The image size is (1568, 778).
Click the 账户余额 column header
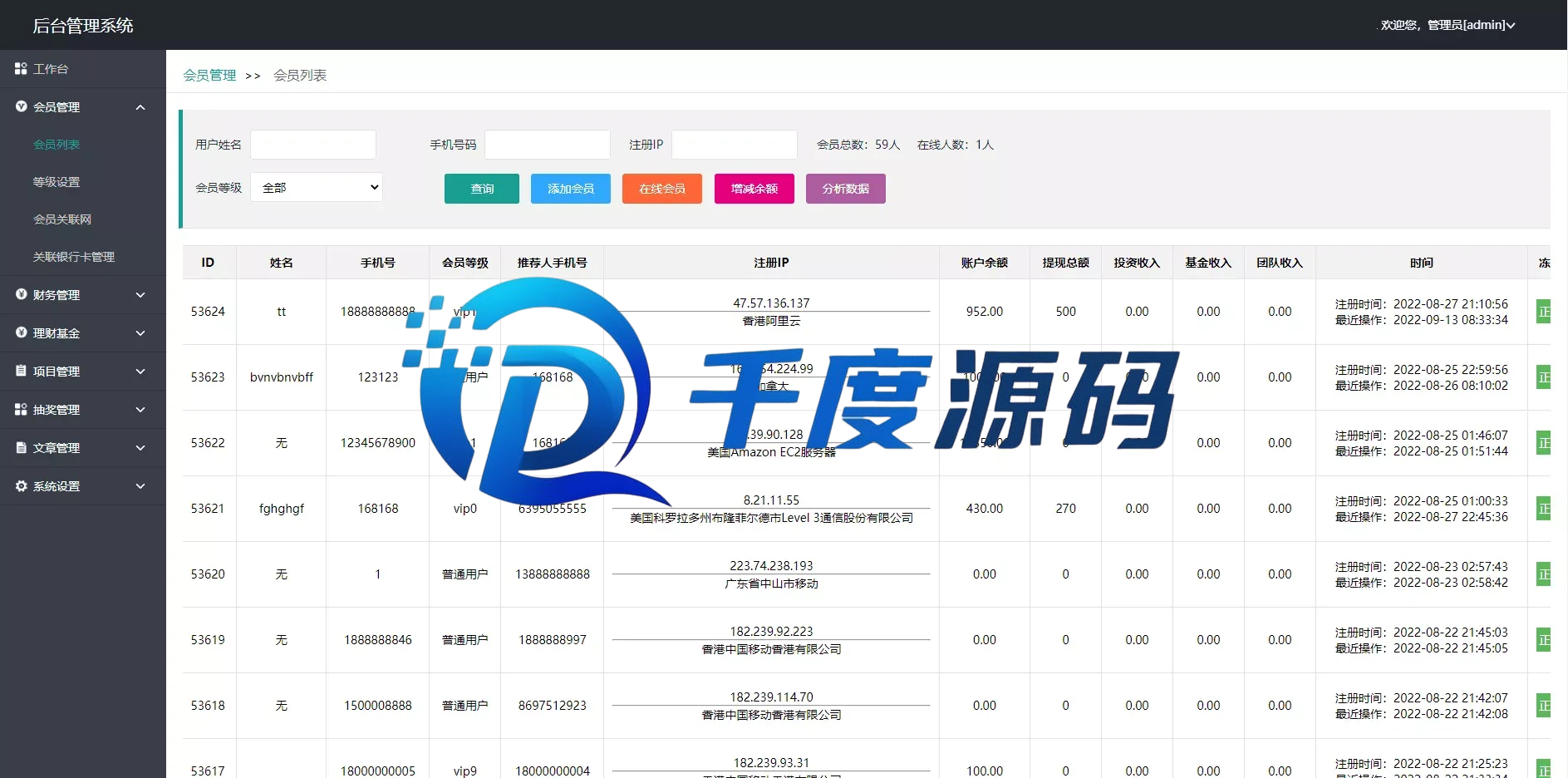(x=985, y=263)
